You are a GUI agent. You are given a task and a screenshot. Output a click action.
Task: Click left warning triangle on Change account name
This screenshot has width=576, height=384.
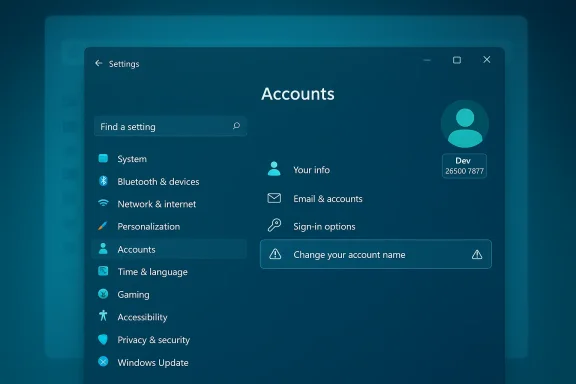(x=275, y=254)
